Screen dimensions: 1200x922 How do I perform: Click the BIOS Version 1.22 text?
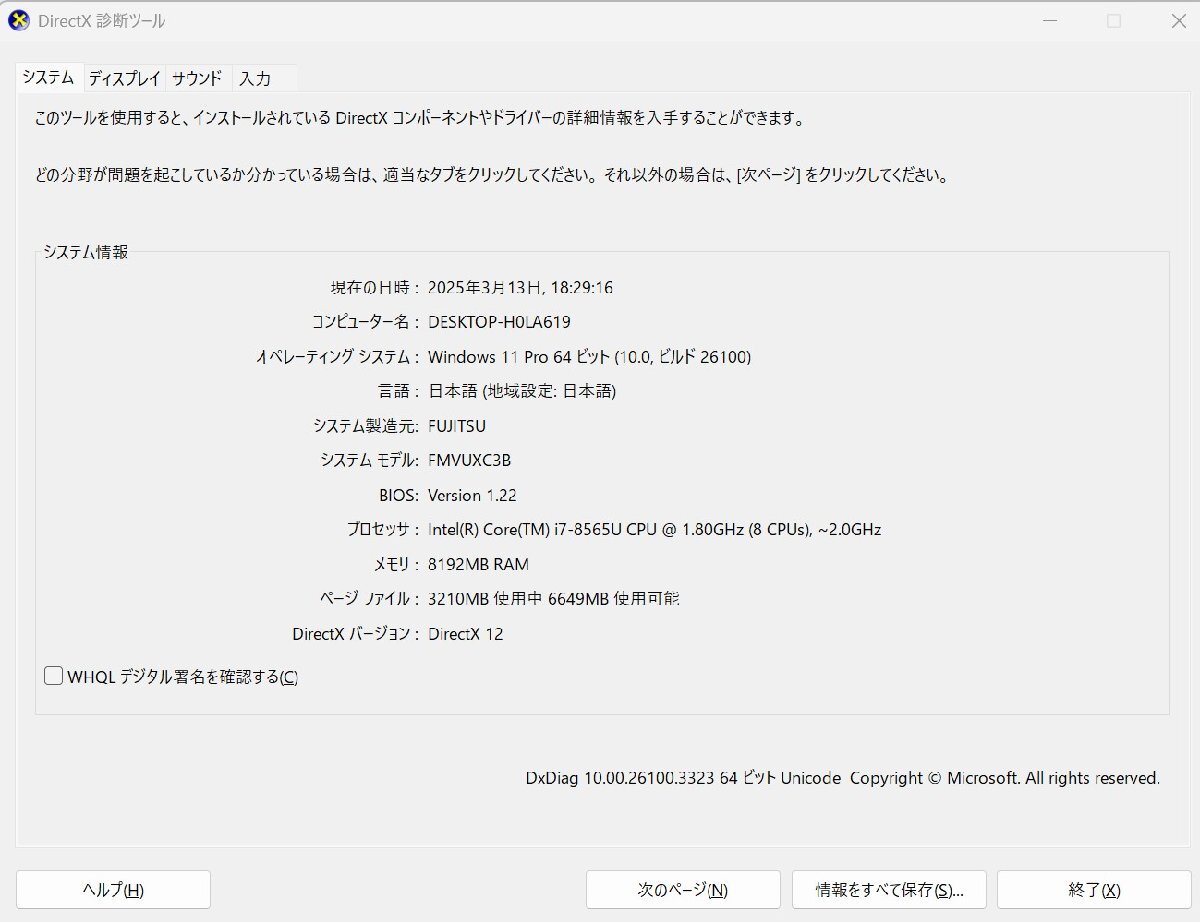click(x=471, y=495)
